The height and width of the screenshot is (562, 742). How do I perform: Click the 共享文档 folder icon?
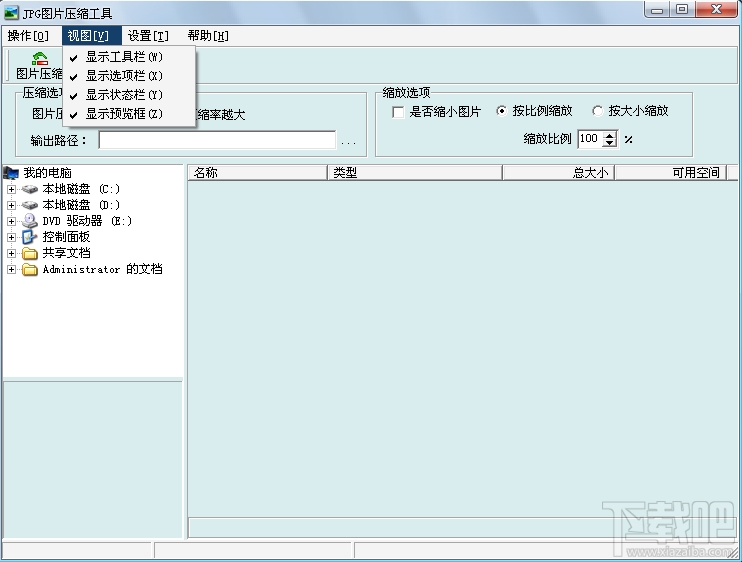30,254
